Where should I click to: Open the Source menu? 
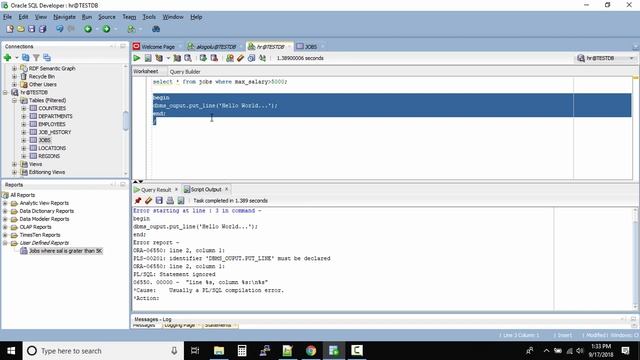[x=107, y=17]
